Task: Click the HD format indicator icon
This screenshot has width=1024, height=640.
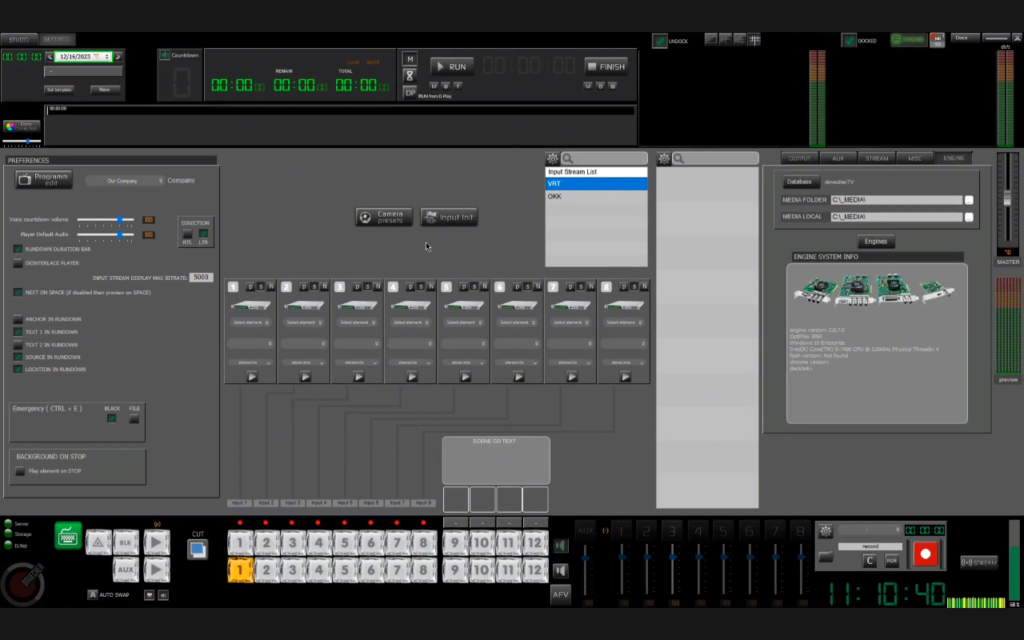Action: [x=937, y=40]
